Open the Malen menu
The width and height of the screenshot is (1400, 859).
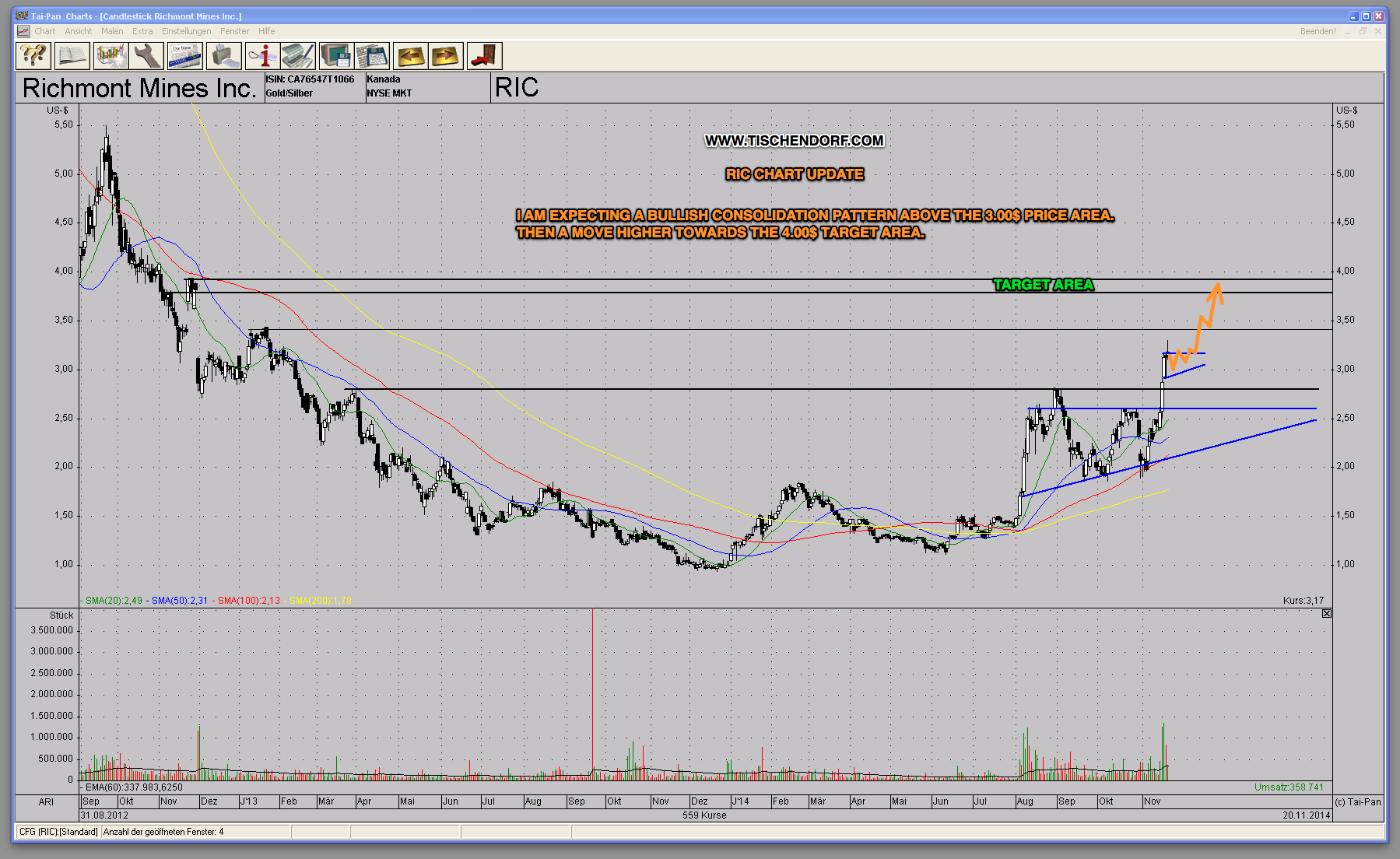click(x=112, y=31)
